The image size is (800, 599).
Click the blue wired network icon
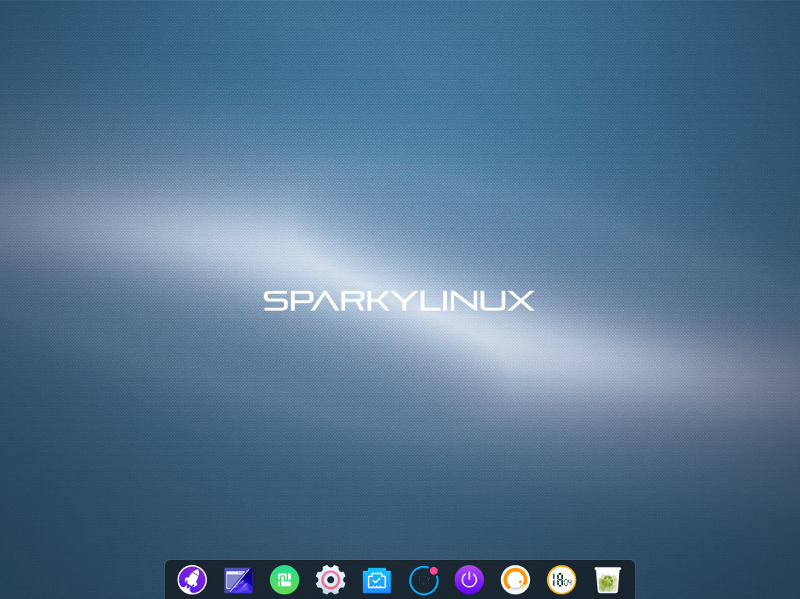(x=377, y=581)
